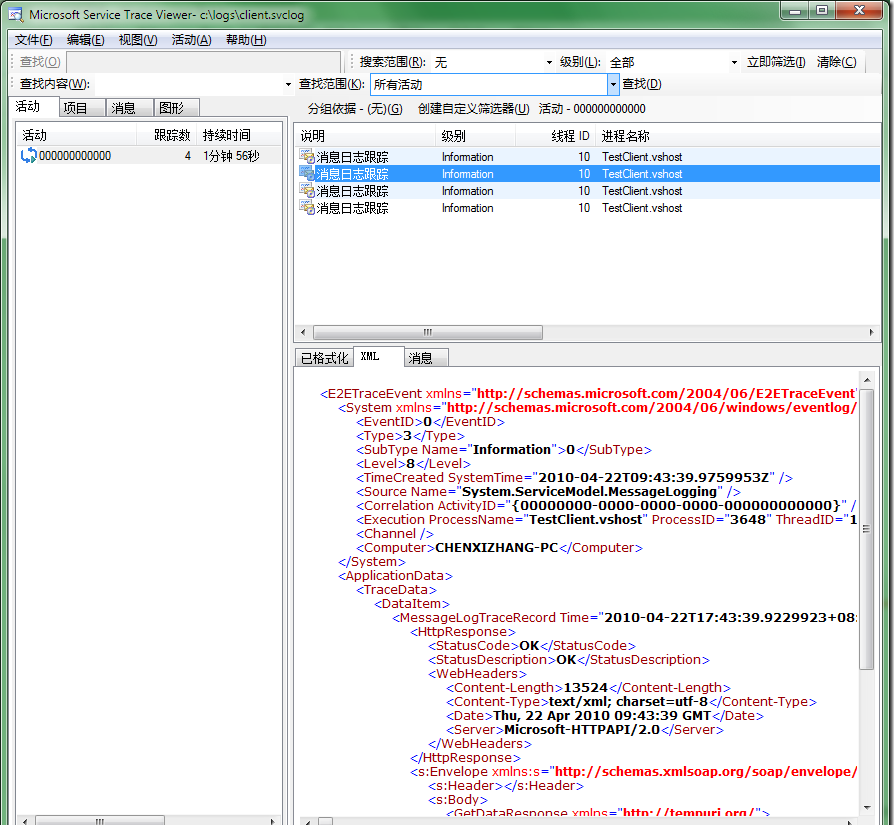
Task: Click the duration cell 1分钟 56秒
Action: coord(231,156)
